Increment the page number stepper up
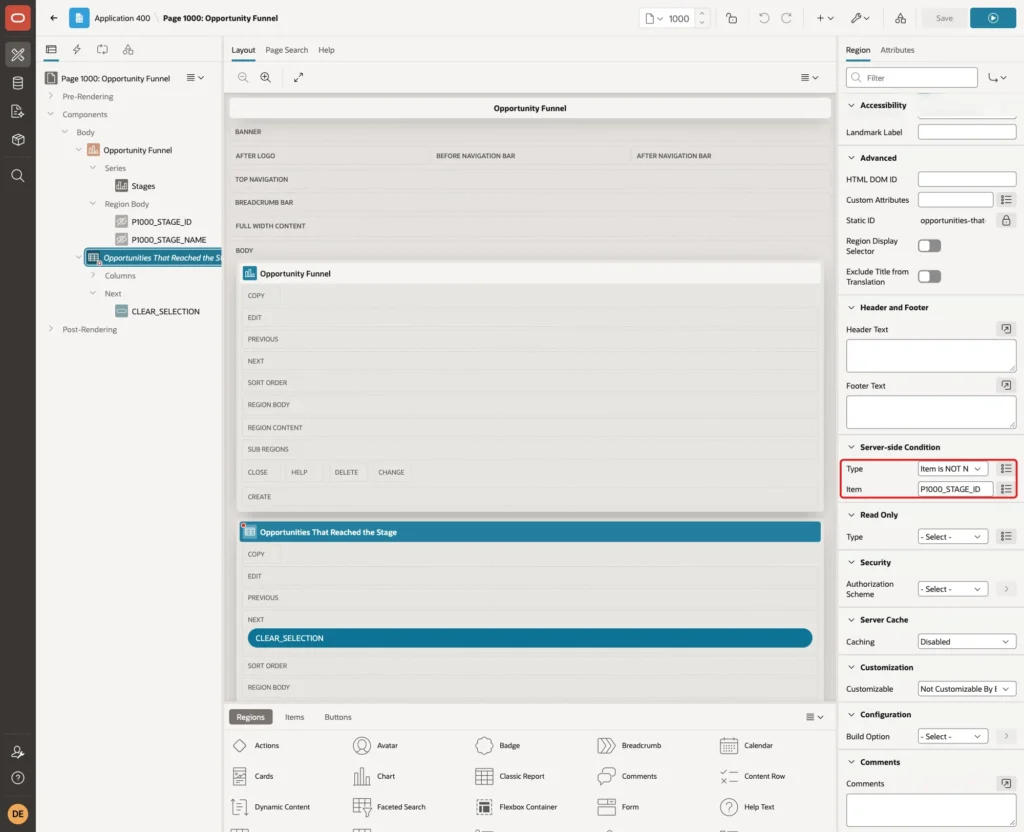Viewport: 1024px width, 832px height. [x=702, y=13]
